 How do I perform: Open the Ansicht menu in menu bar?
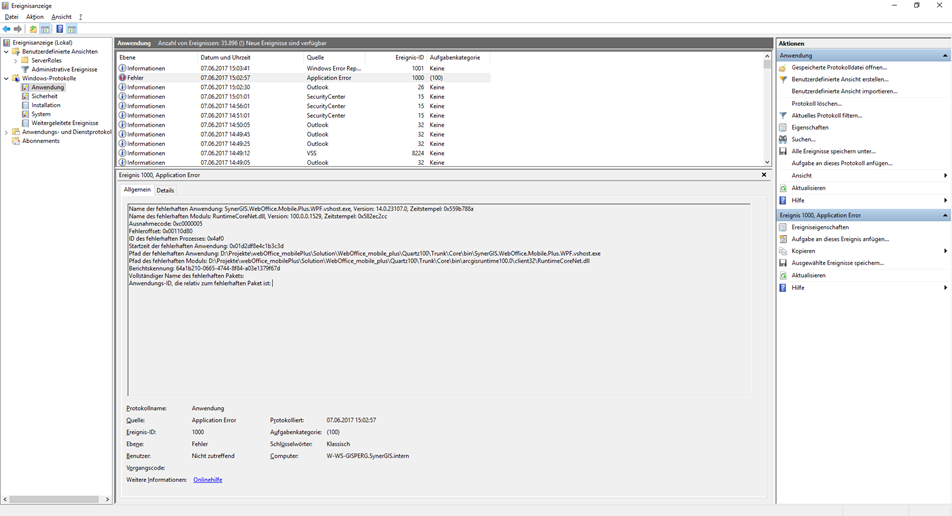[61, 17]
